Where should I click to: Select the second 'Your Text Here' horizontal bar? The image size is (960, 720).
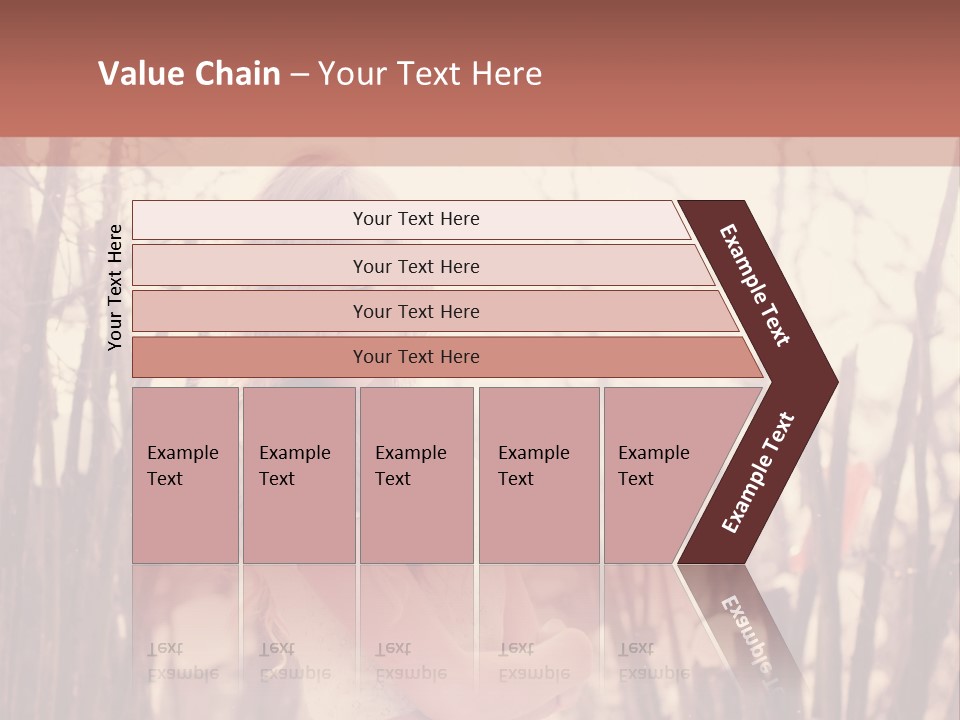(x=424, y=265)
